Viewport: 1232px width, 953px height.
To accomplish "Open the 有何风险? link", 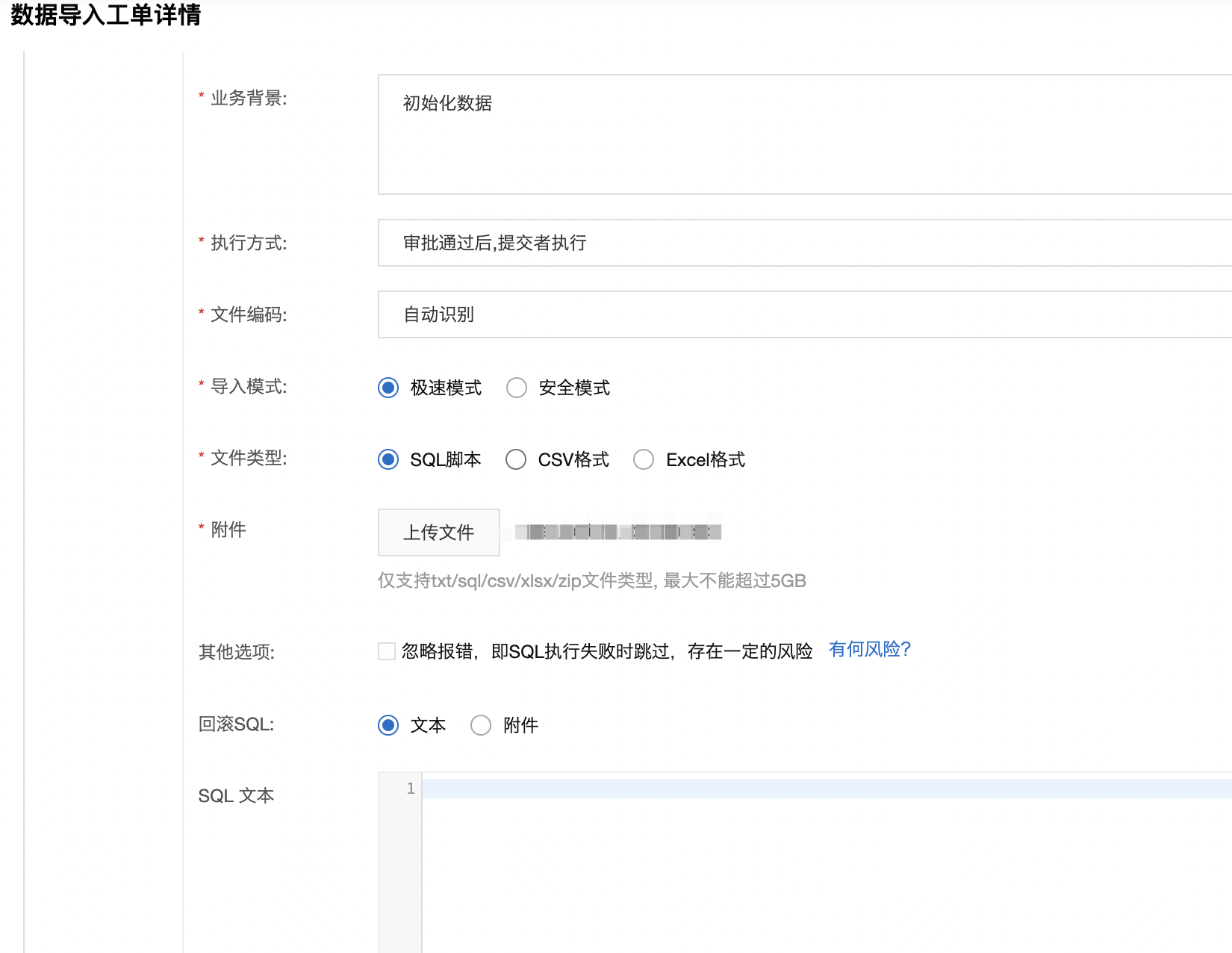I will click(x=870, y=650).
